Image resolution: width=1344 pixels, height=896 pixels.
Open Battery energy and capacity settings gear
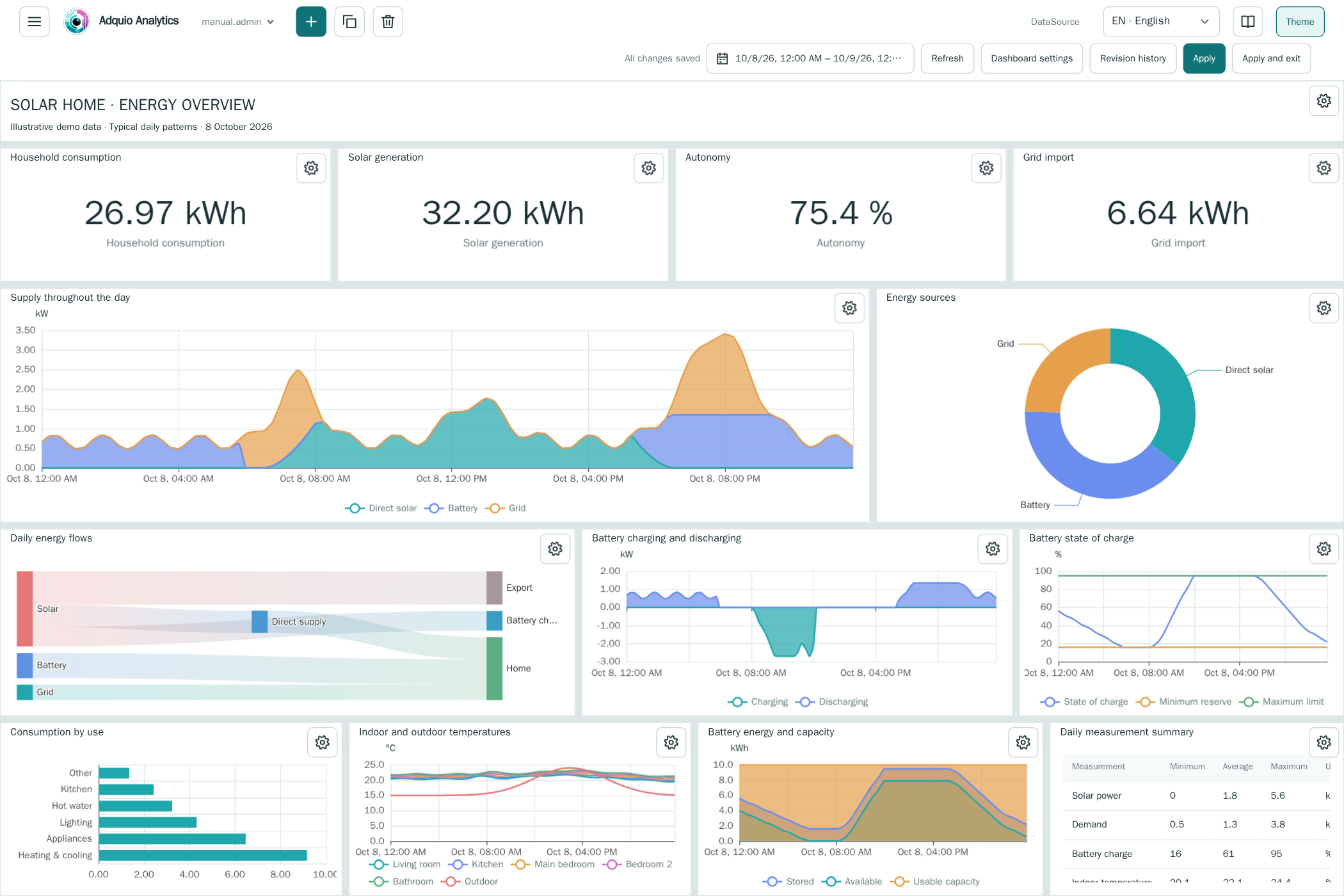(x=1023, y=742)
